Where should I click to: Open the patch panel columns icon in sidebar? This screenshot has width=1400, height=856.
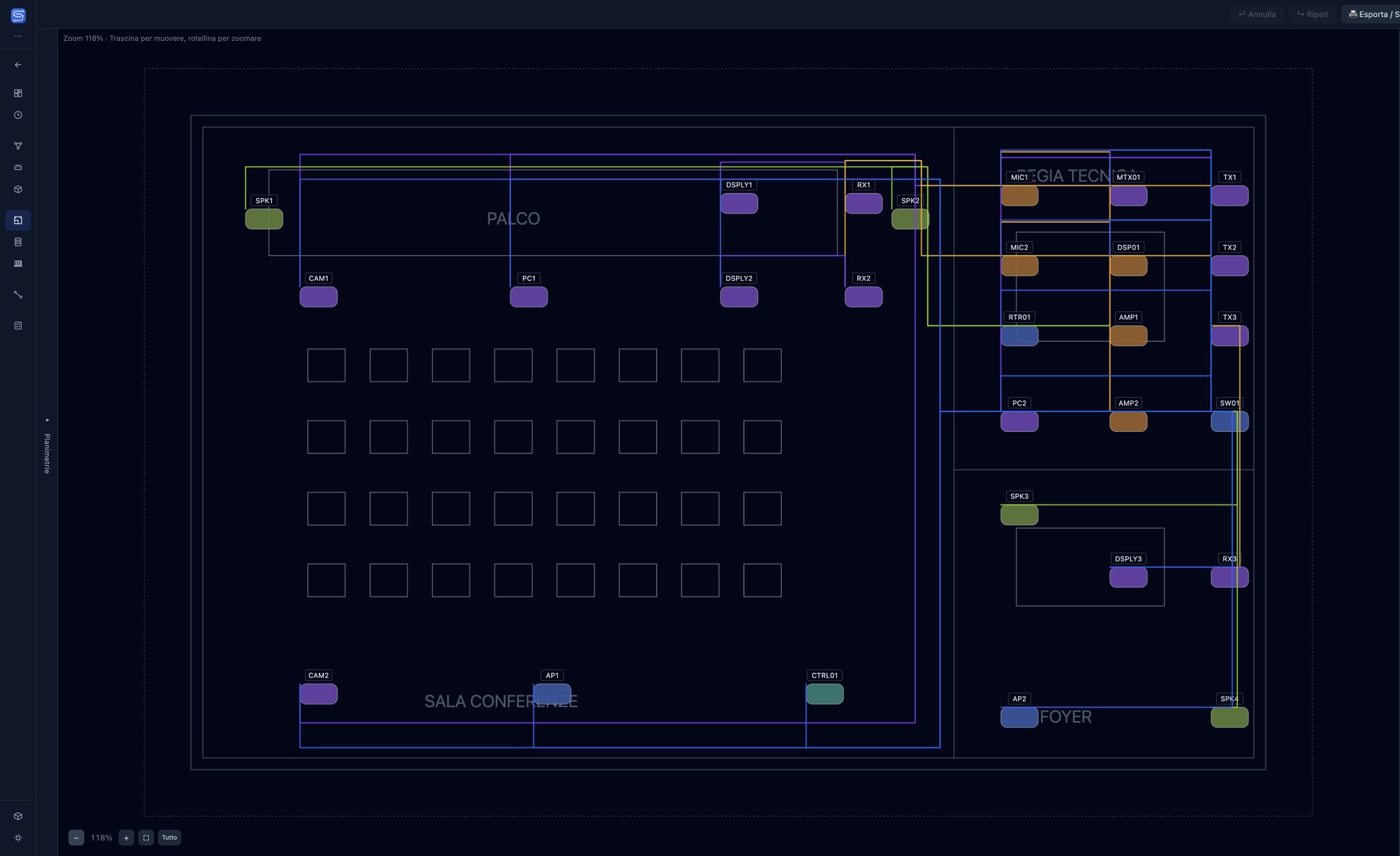[18, 263]
